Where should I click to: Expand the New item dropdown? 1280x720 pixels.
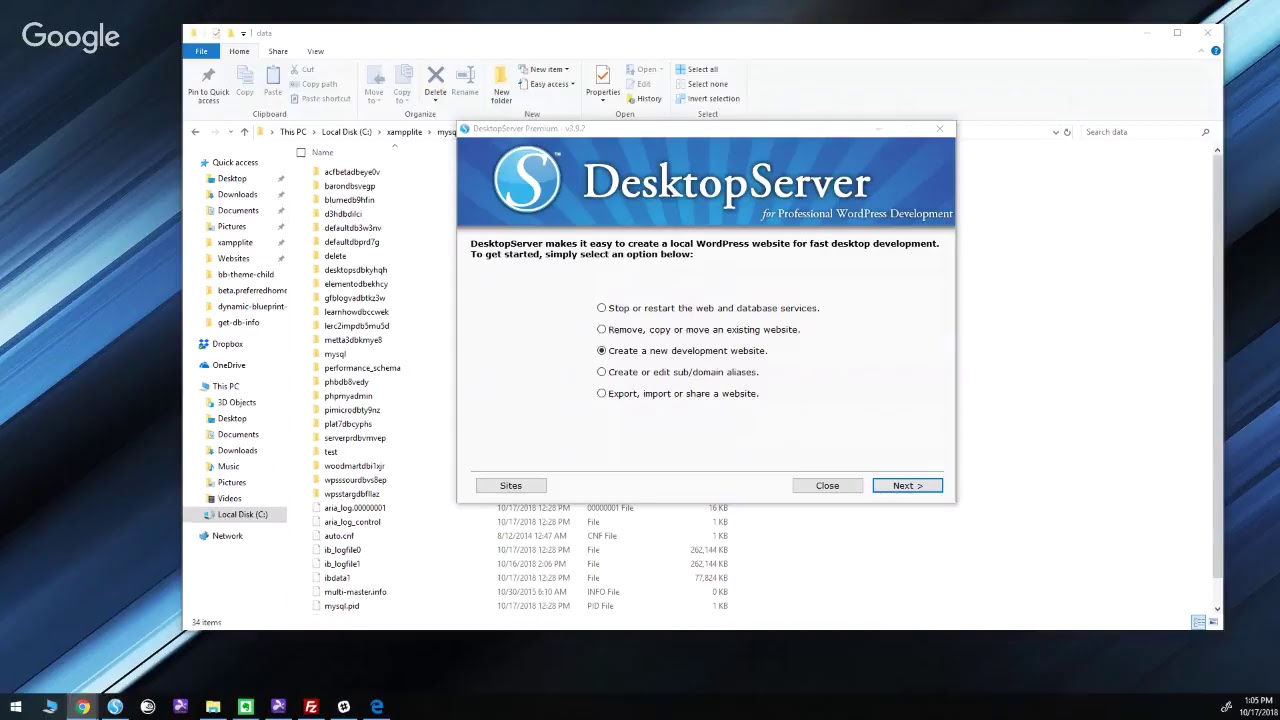coord(544,70)
